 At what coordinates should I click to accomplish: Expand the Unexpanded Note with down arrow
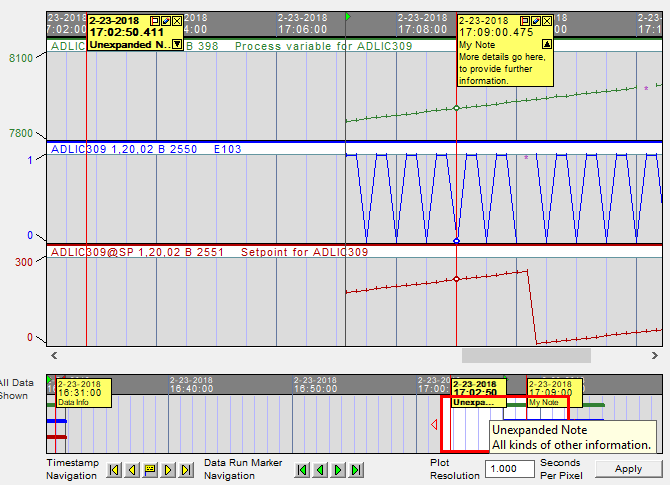pos(177,44)
